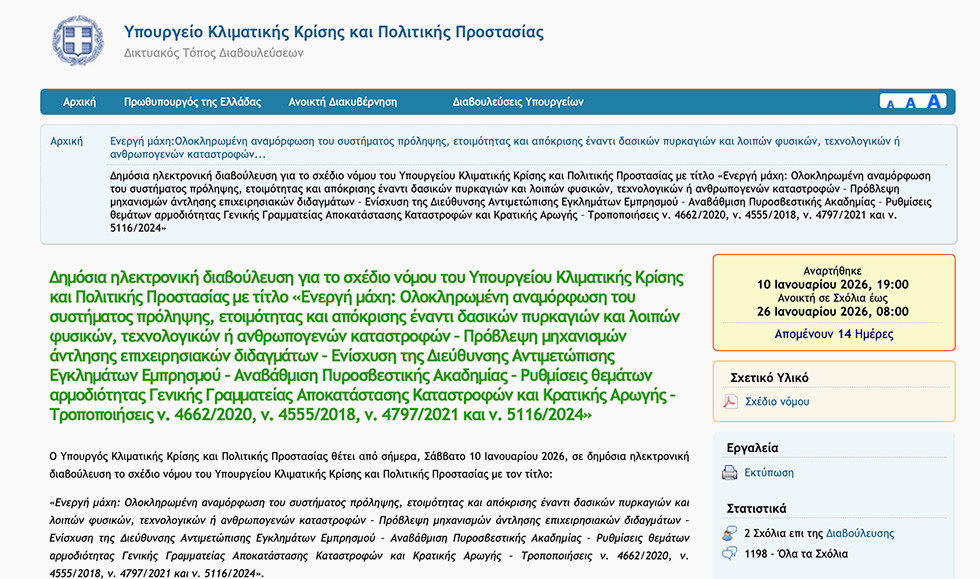Screen dimensions: 980x579
Task: Click the PDF icon beside Σχέδιο νόμου
Action: [x=730, y=402]
